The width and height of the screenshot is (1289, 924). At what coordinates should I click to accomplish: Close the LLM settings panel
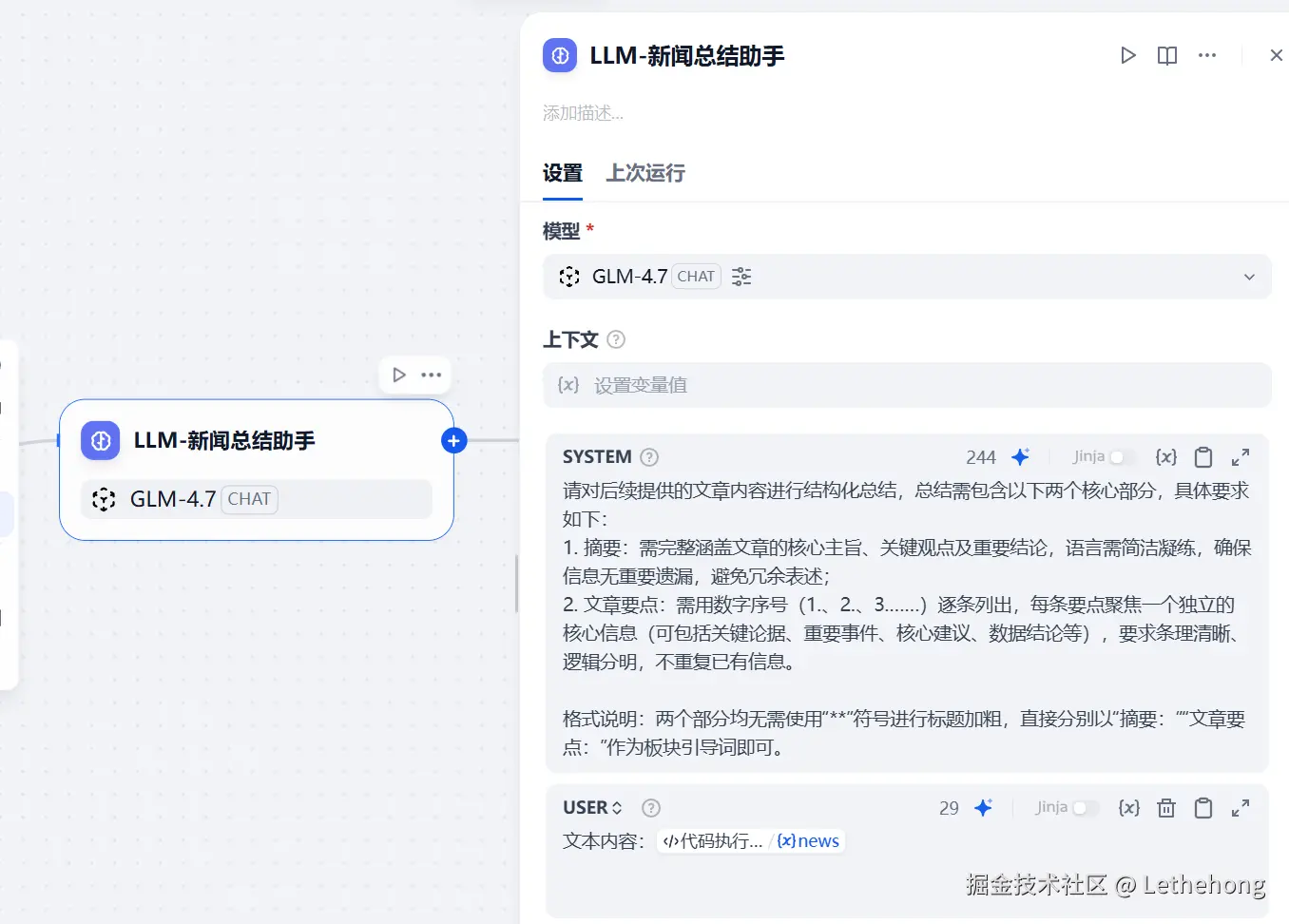pos(1276,55)
